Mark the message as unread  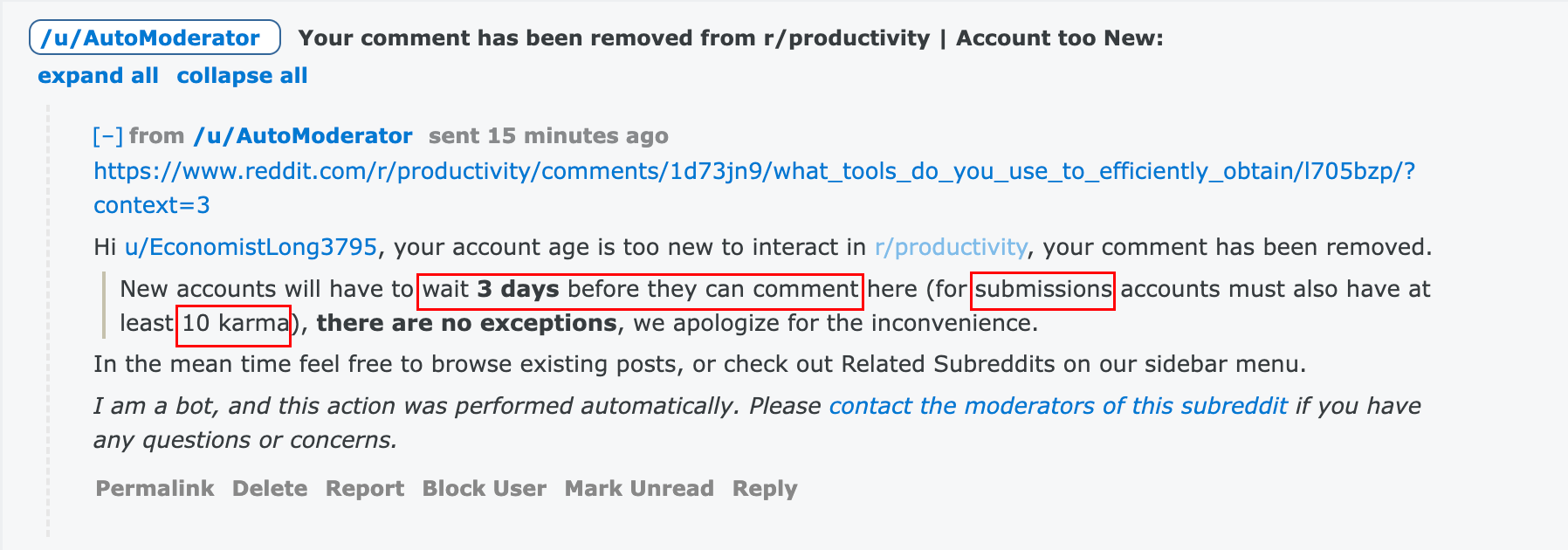click(x=639, y=489)
